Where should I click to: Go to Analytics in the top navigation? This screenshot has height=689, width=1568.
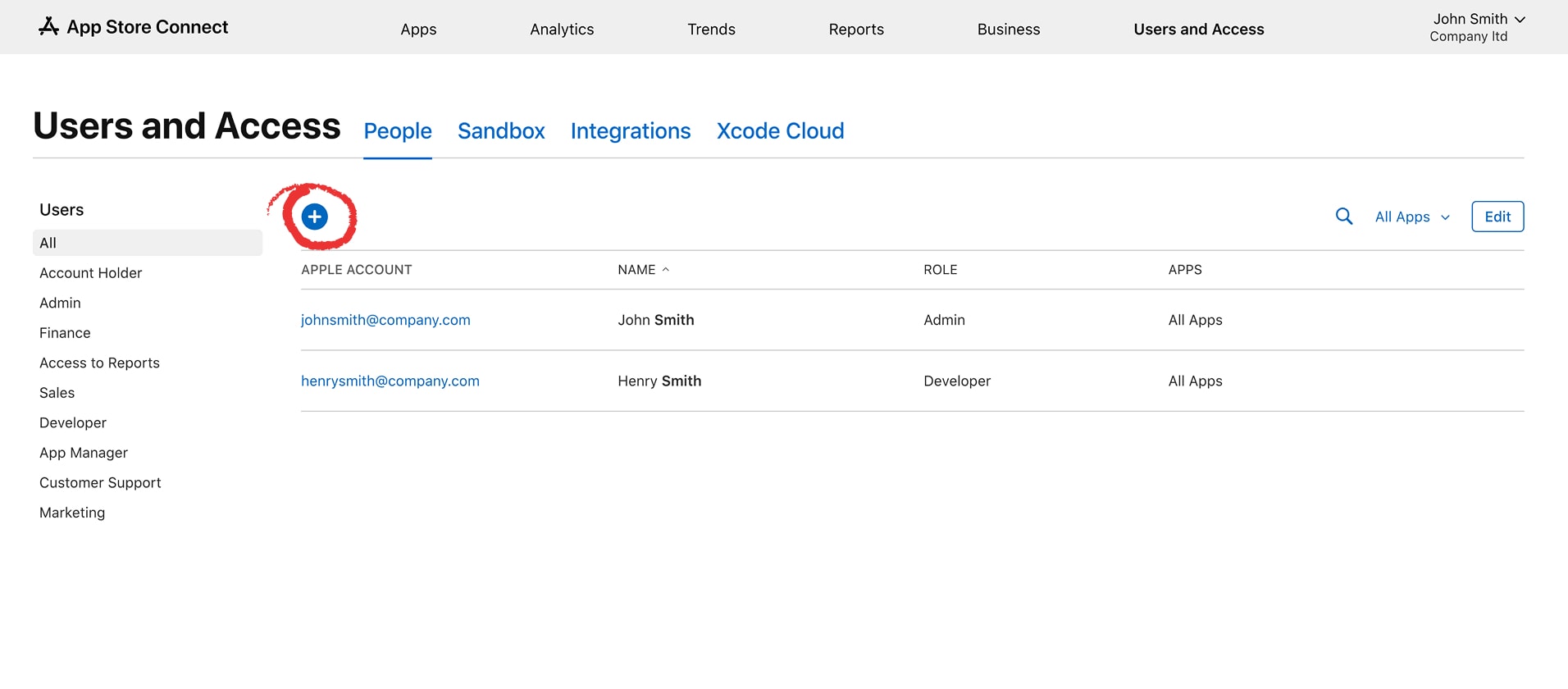tap(562, 30)
